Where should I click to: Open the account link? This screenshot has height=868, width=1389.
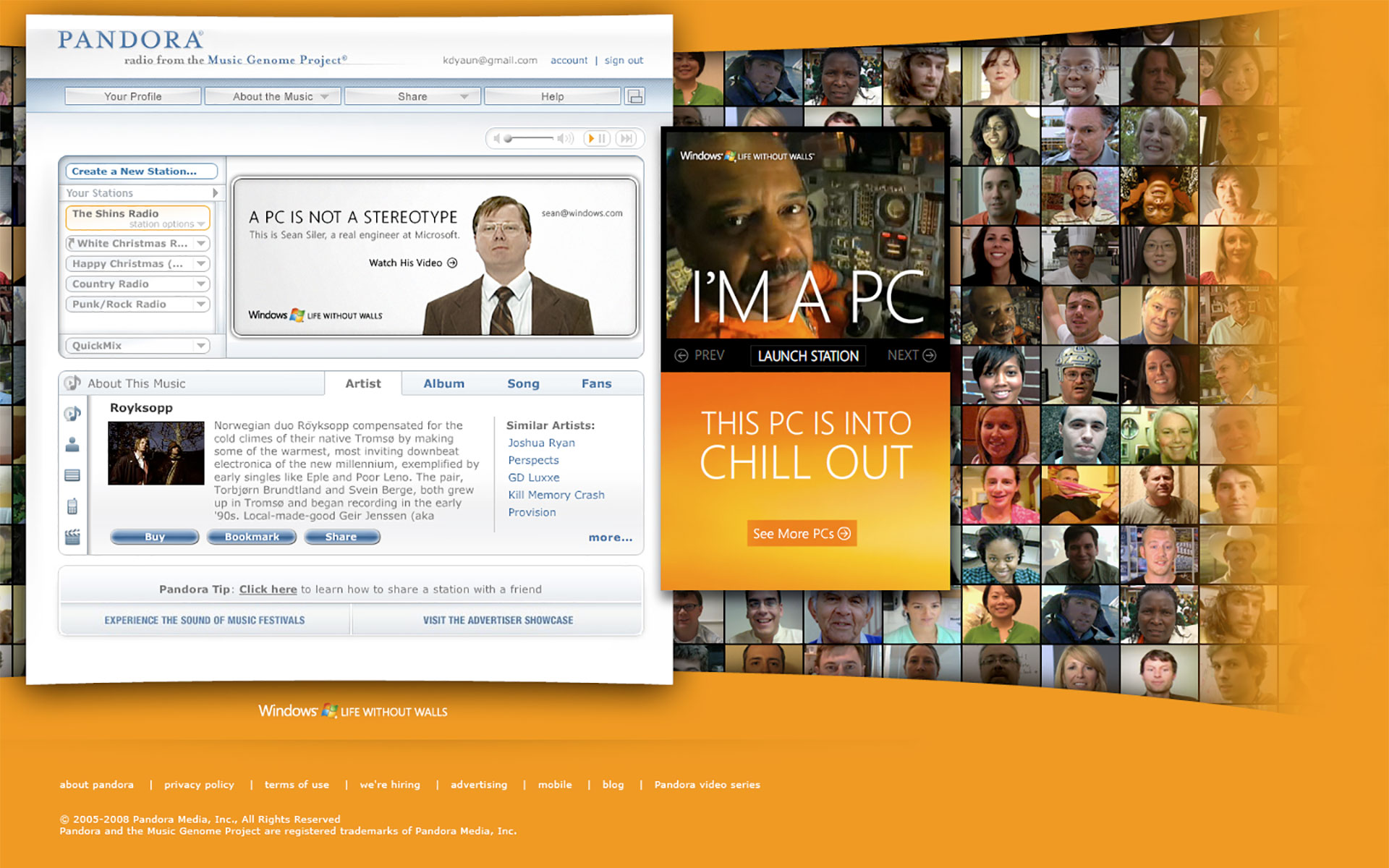pos(569,60)
